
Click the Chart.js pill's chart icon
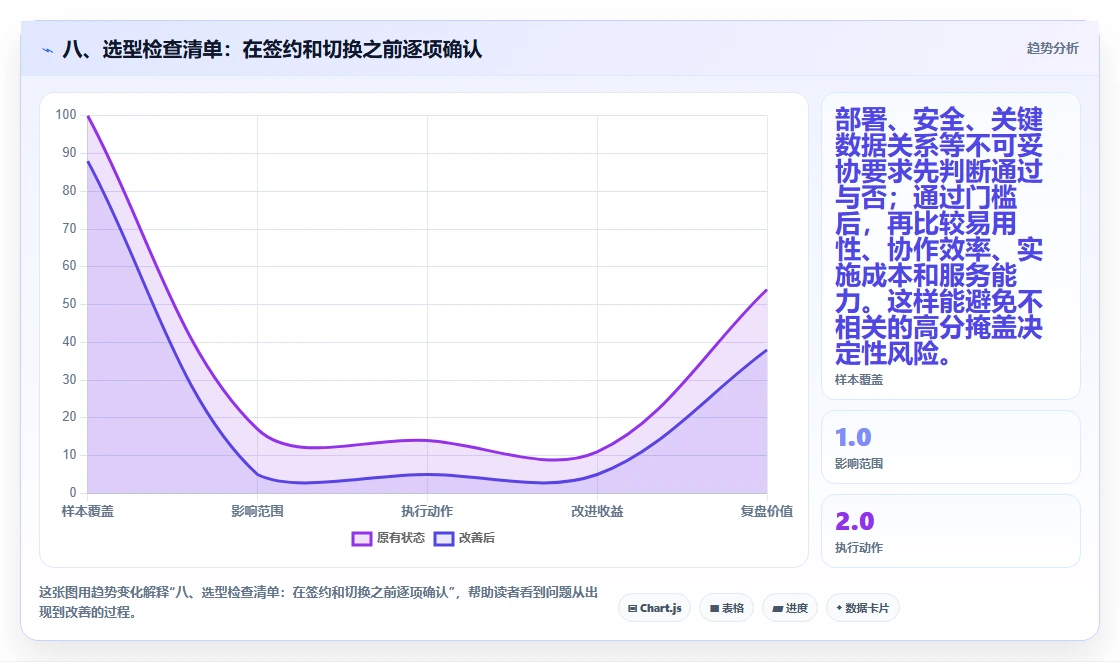point(632,608)
